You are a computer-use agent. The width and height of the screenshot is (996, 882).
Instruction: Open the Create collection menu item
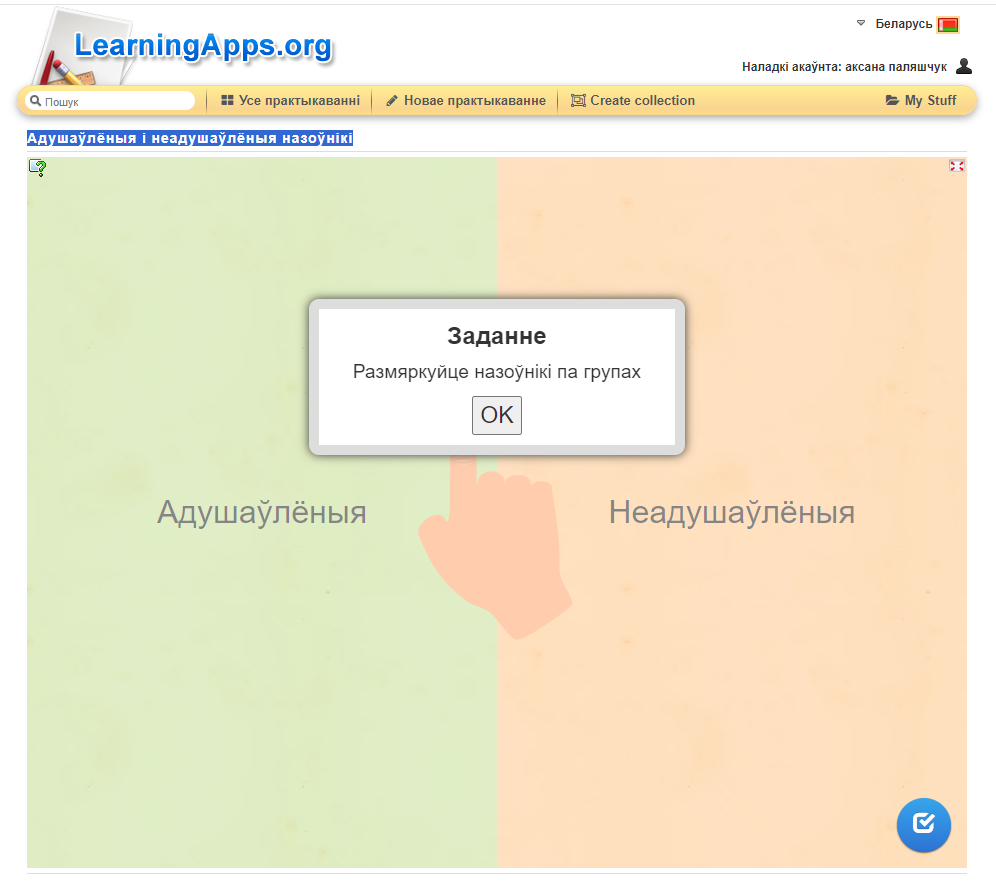pos(632,101)
